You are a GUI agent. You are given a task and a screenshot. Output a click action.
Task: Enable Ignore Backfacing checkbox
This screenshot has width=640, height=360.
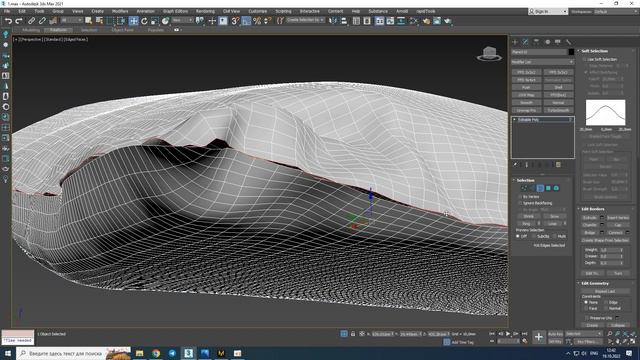click(x=520, y=203)
